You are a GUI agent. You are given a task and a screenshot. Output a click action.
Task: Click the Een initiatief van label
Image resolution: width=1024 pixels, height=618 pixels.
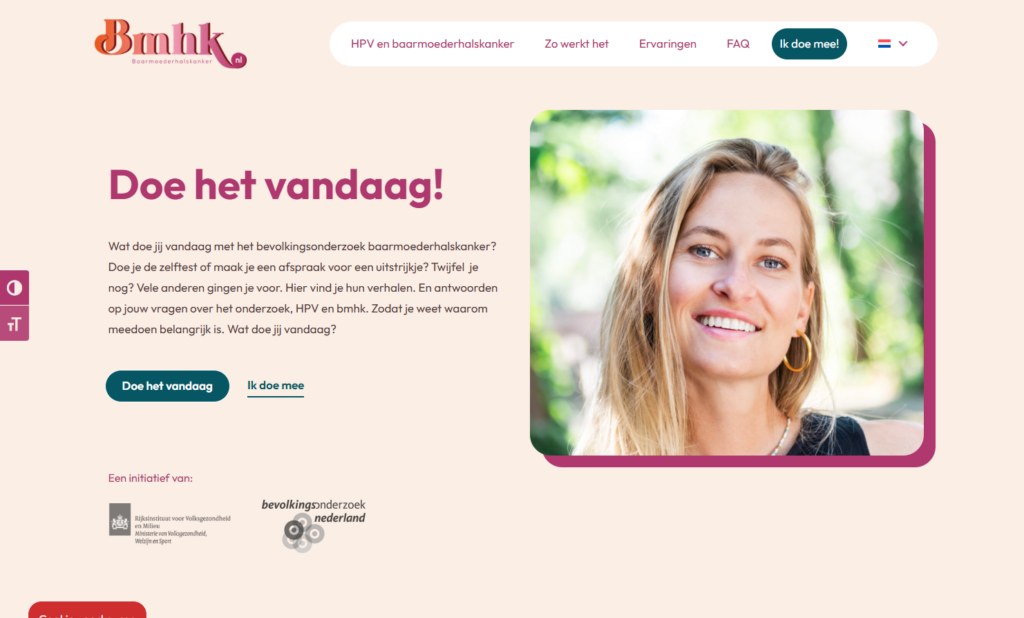[x=150, y=478]
